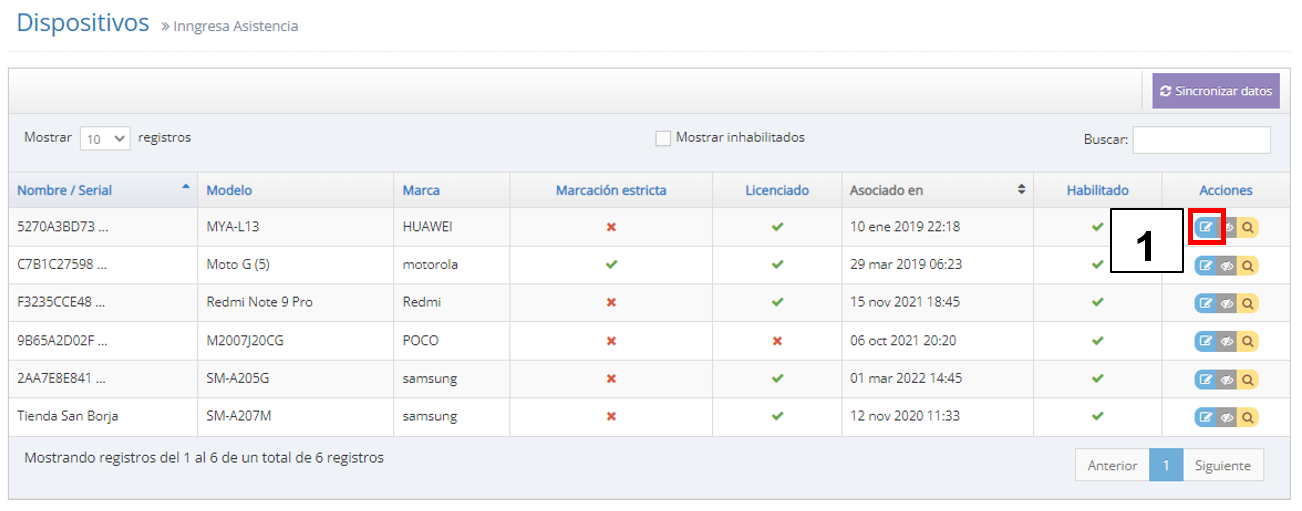The height and width of the screenshot is (511, 1302).
Task: Disable the Moto G (5) device via eye icon
Action: [x=1227, y=266]
